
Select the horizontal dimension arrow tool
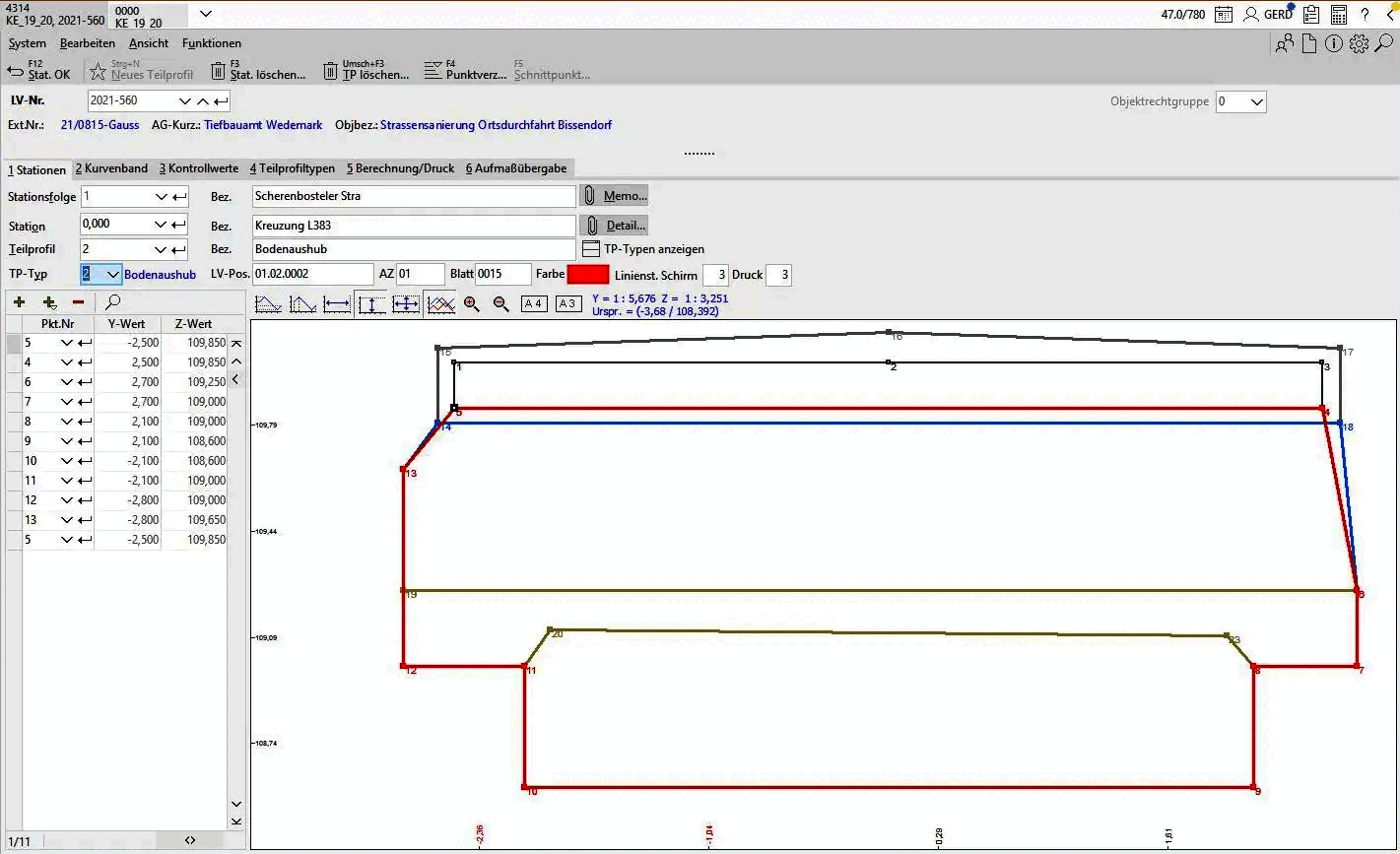tap(337, 304)
